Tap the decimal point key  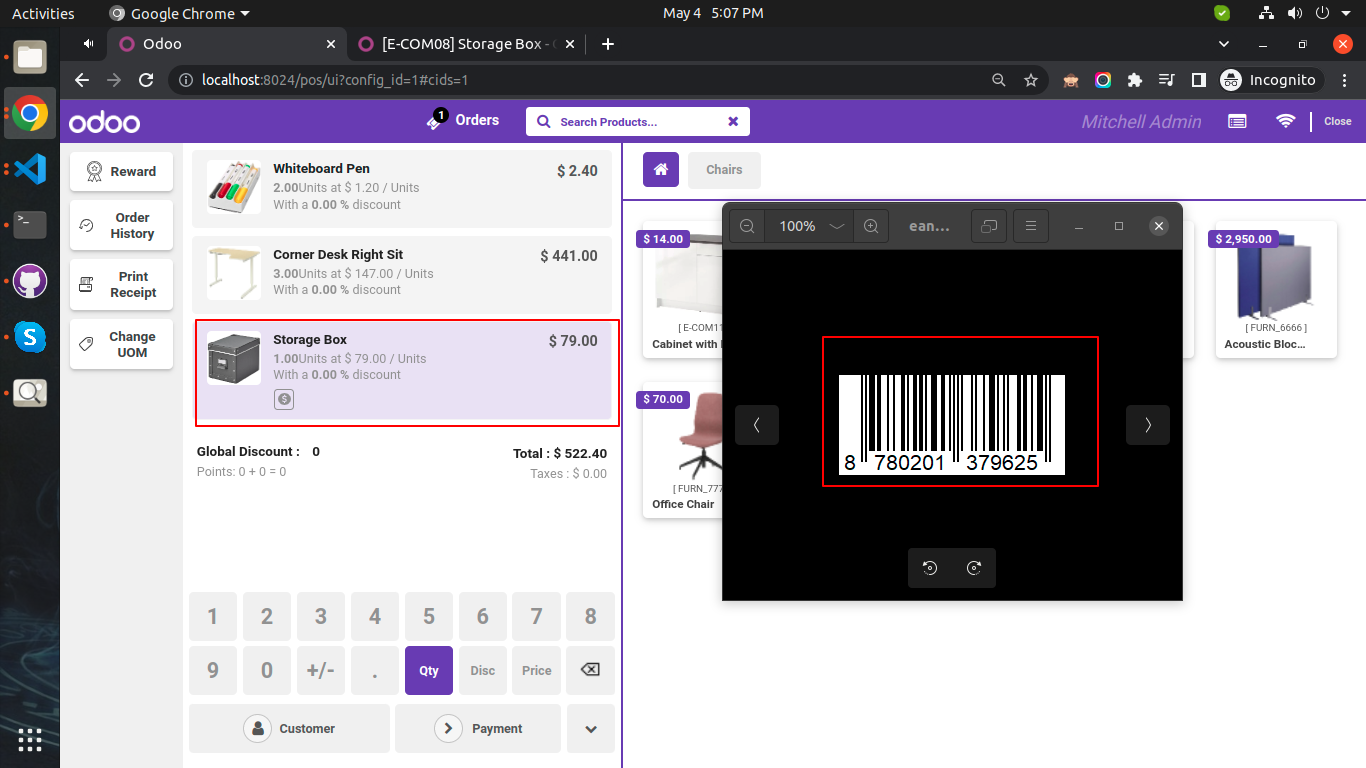(375, 670)
